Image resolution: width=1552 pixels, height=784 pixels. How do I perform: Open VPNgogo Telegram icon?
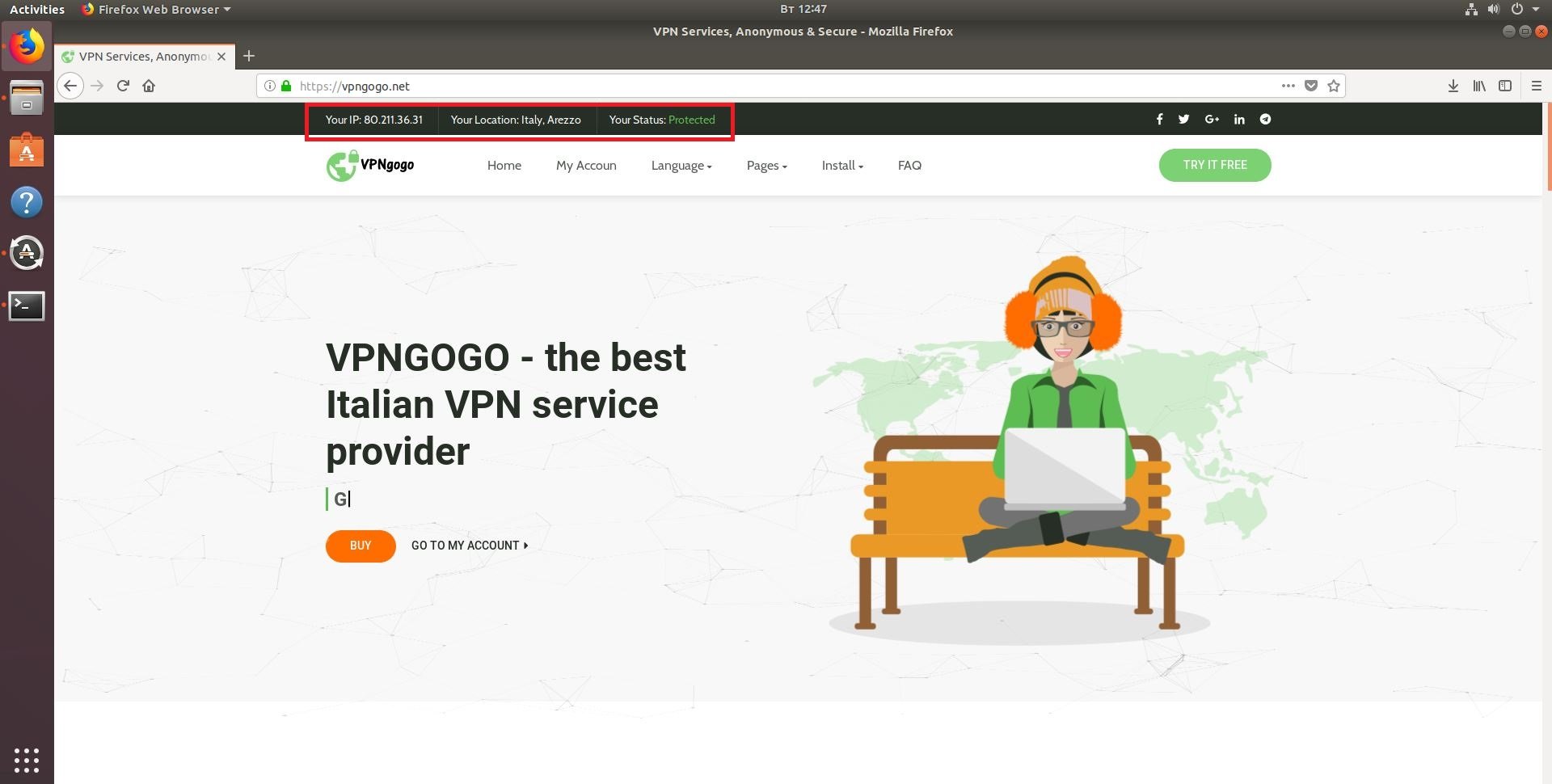[x=1265, y=119]
